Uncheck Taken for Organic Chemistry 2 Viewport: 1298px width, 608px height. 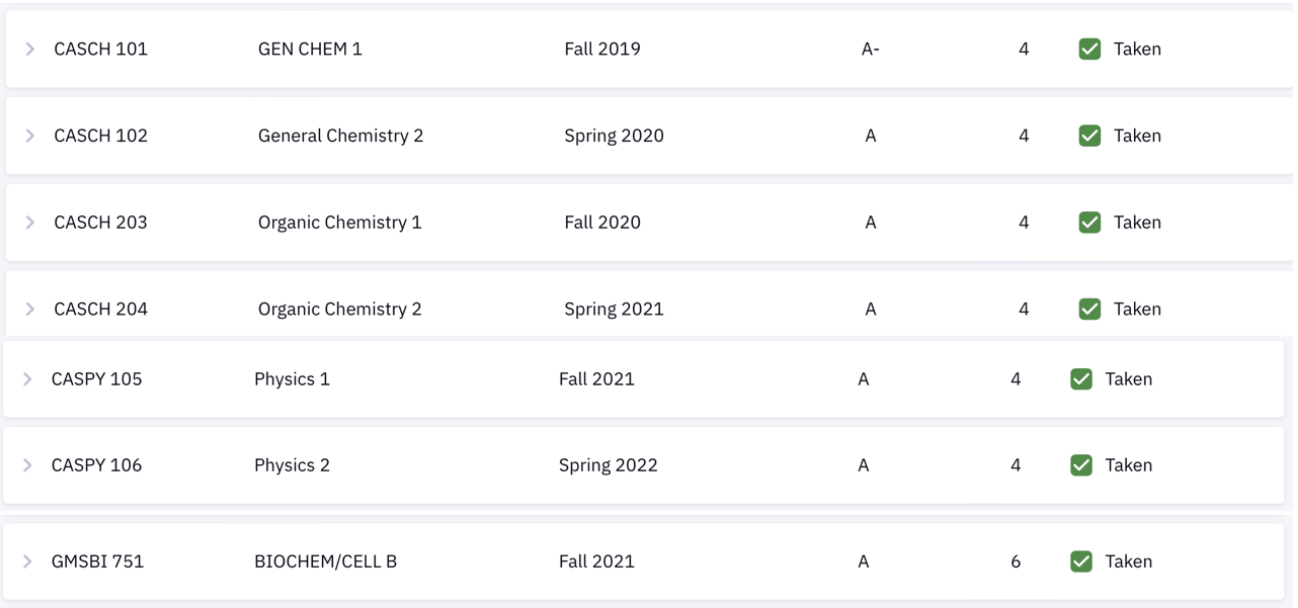(1090, 309)
